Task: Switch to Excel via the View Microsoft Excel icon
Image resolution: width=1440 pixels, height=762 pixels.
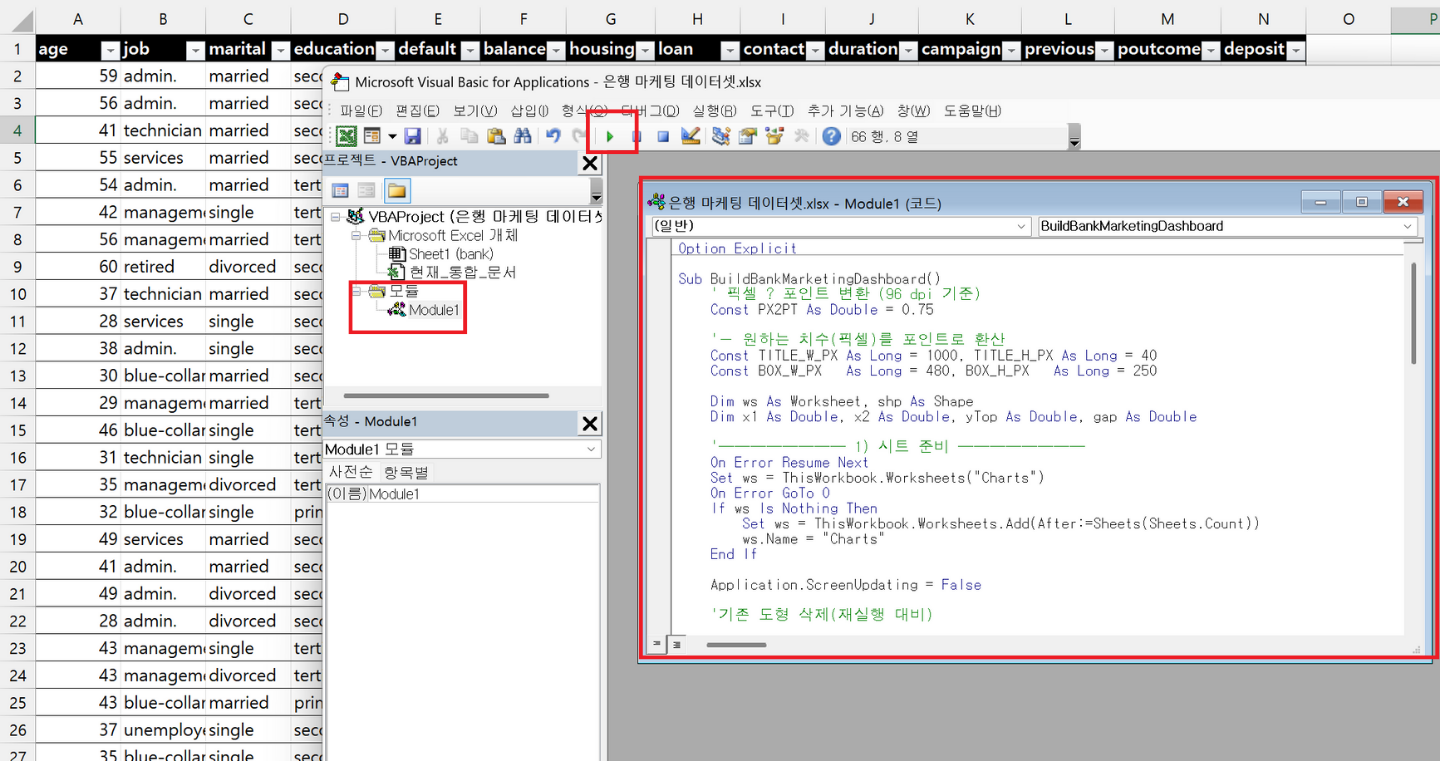Action: tap(346, 136)
